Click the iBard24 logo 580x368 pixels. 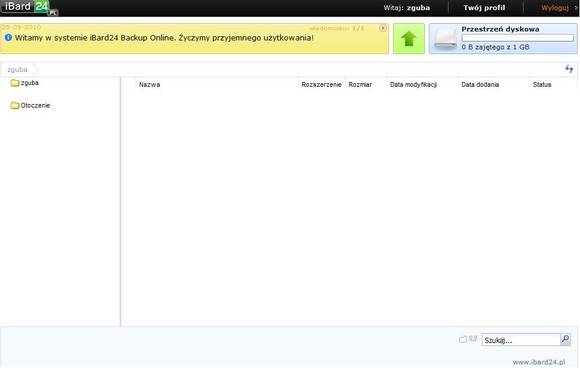[29, 7]
